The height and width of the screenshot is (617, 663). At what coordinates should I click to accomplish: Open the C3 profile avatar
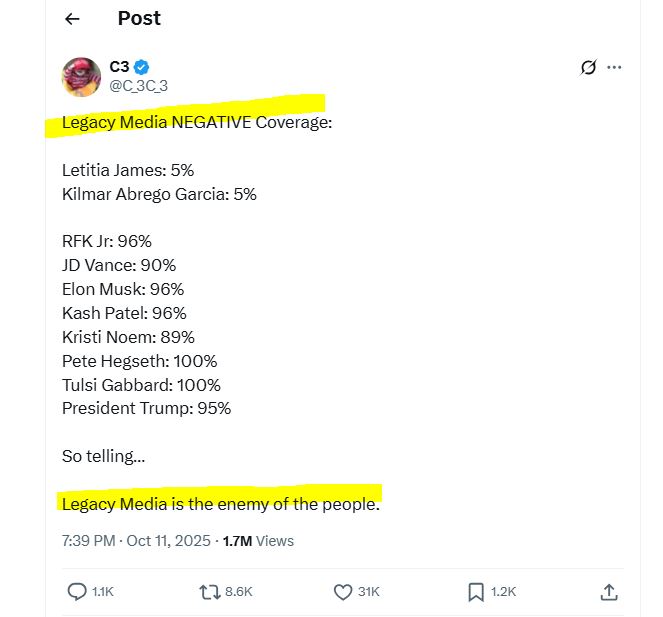81,77
